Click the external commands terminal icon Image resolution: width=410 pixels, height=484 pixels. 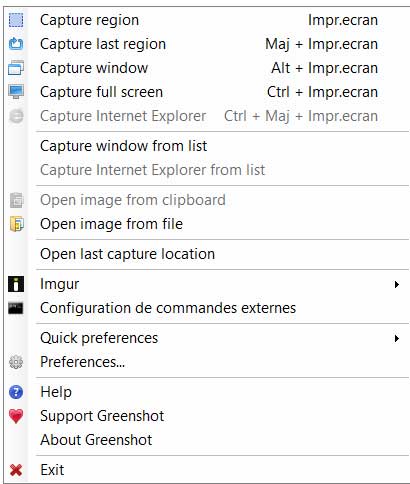click(x=16, y=308)
